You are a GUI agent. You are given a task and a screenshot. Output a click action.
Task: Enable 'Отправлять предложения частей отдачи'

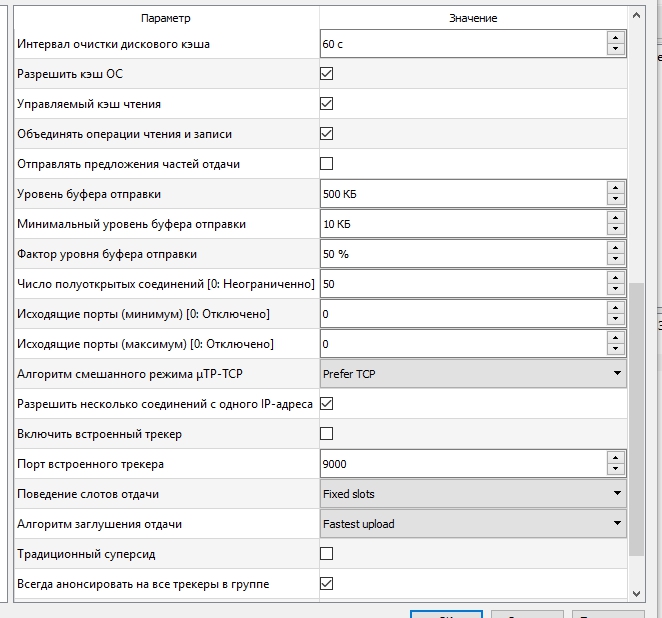point(326,164)
